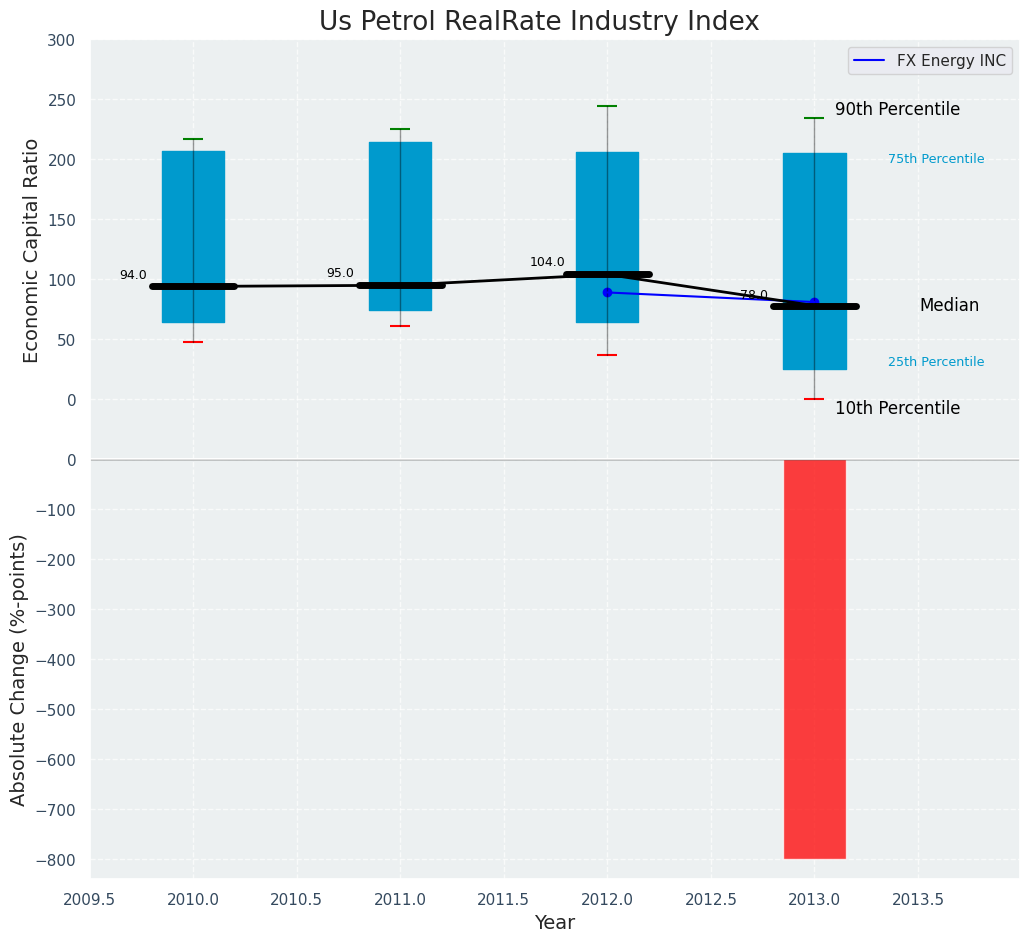
Task: Select FX Energy's 2013 blue data point
Action: click(x=814, y=302)
